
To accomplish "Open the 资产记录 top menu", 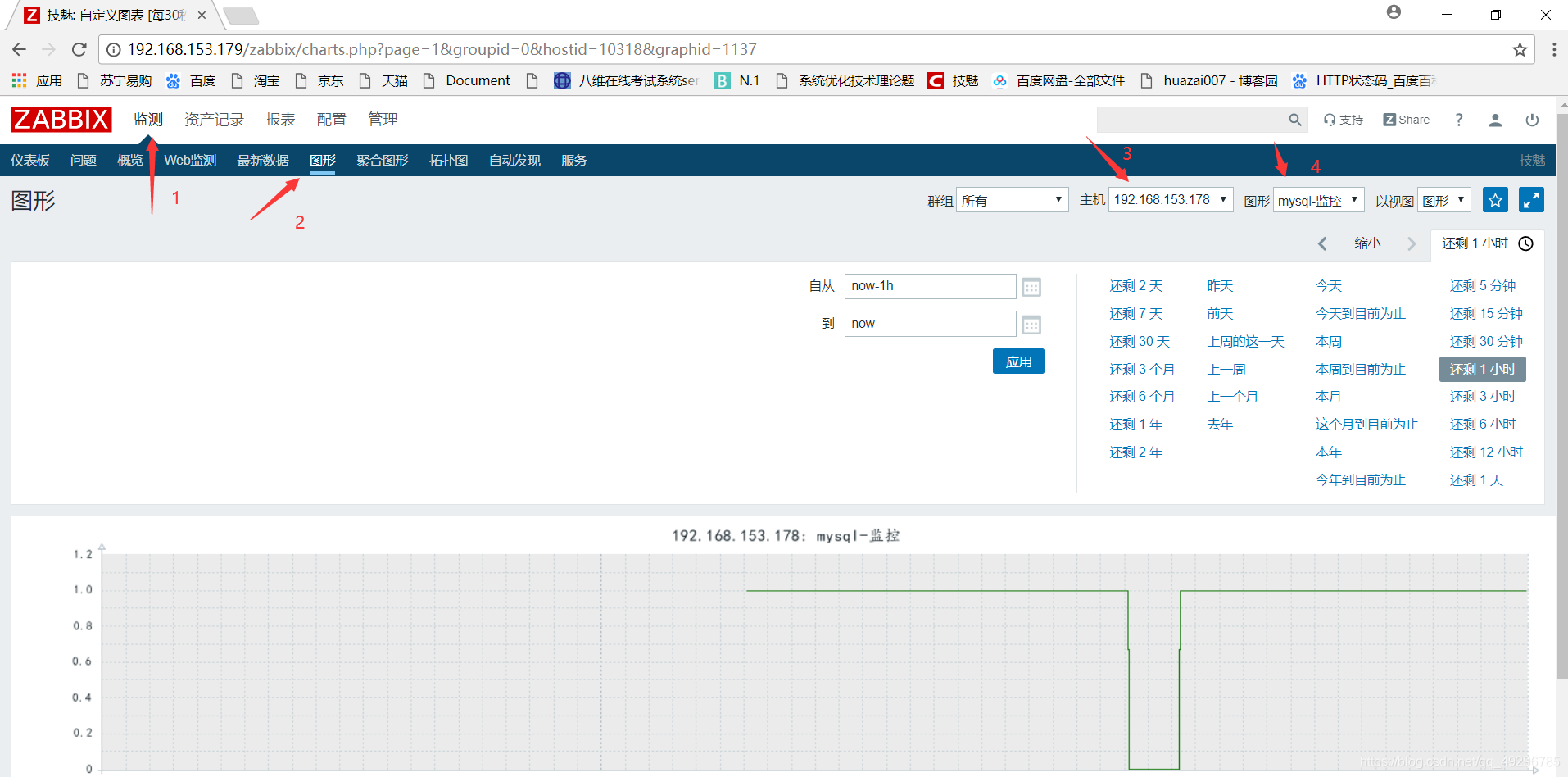I will click(214, 120).
